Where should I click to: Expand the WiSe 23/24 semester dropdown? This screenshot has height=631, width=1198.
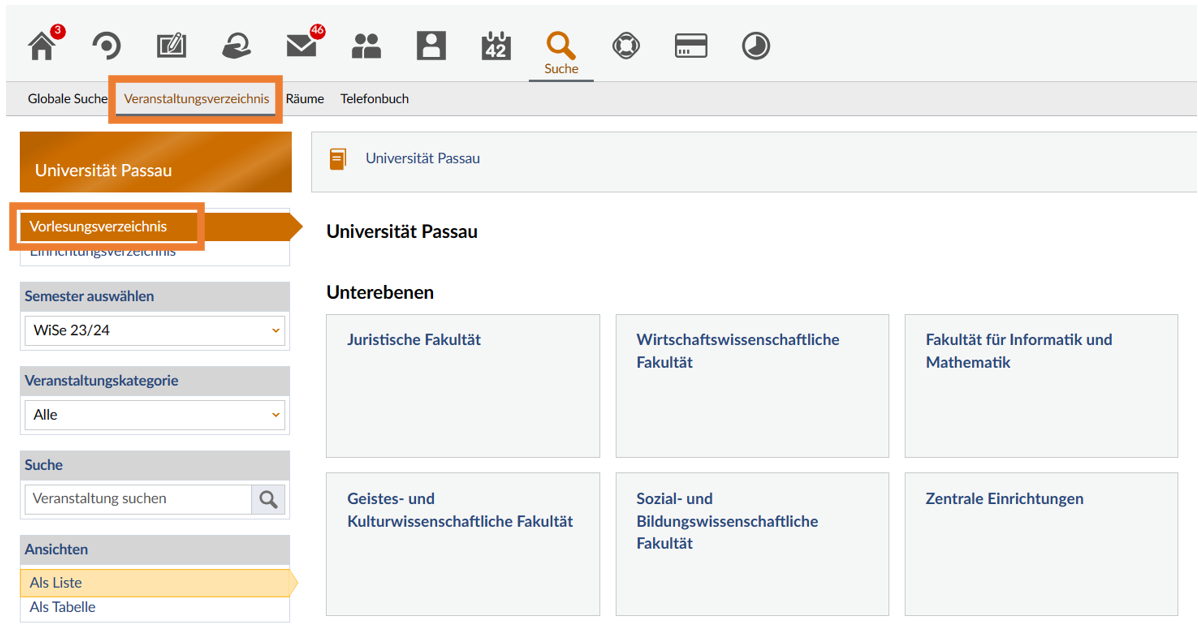155,331
